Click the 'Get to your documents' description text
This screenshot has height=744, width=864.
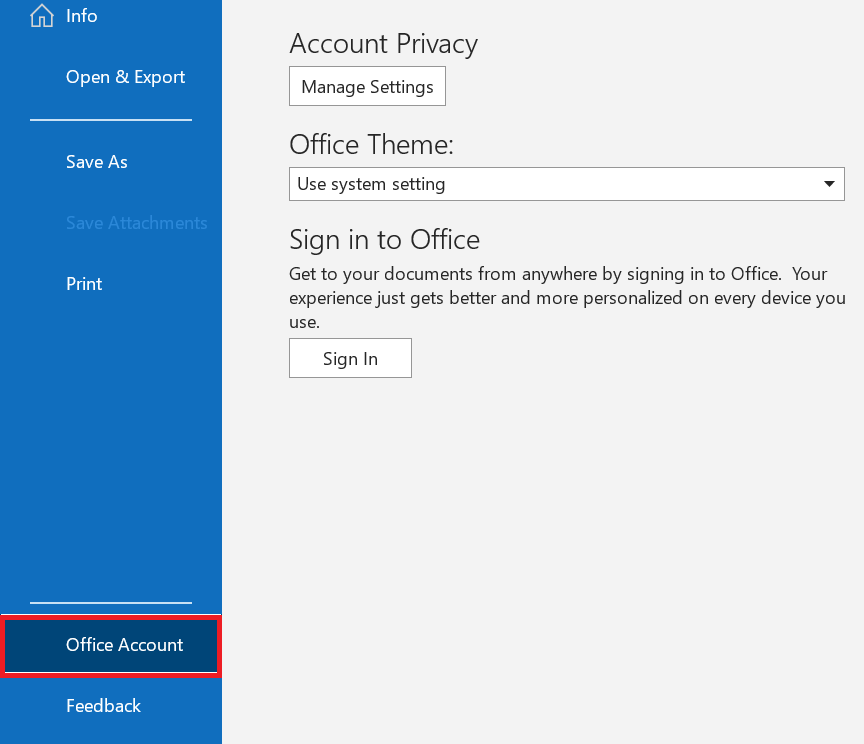coord(567,298)
